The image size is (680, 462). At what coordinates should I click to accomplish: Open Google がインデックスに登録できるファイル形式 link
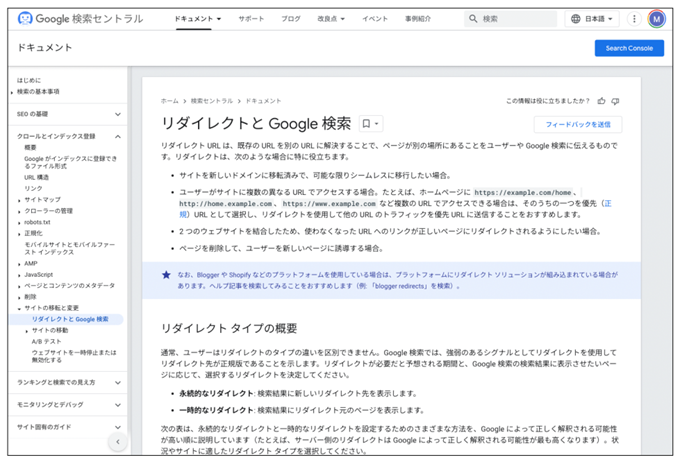(x=71, y=162)
